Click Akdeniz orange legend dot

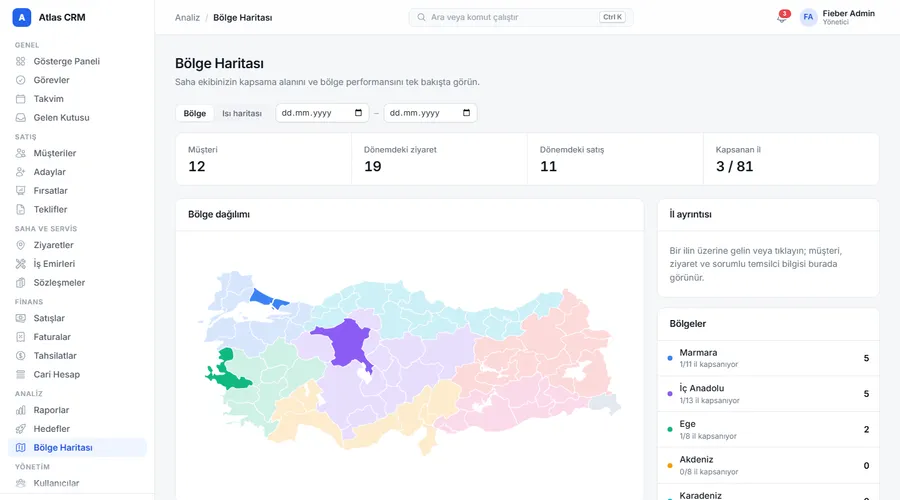coord(670,466)
